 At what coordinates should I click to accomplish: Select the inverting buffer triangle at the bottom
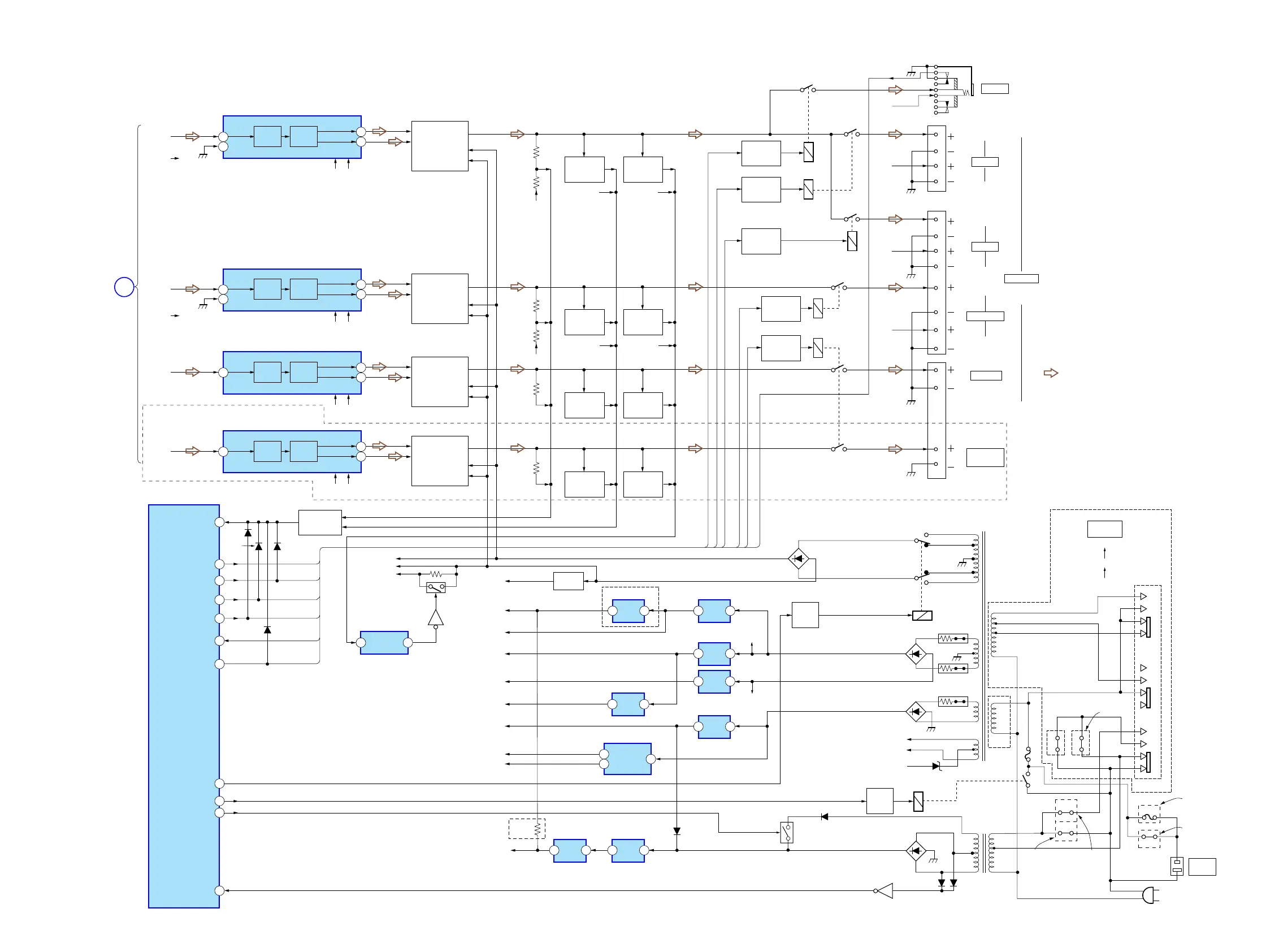click(883, 891)
